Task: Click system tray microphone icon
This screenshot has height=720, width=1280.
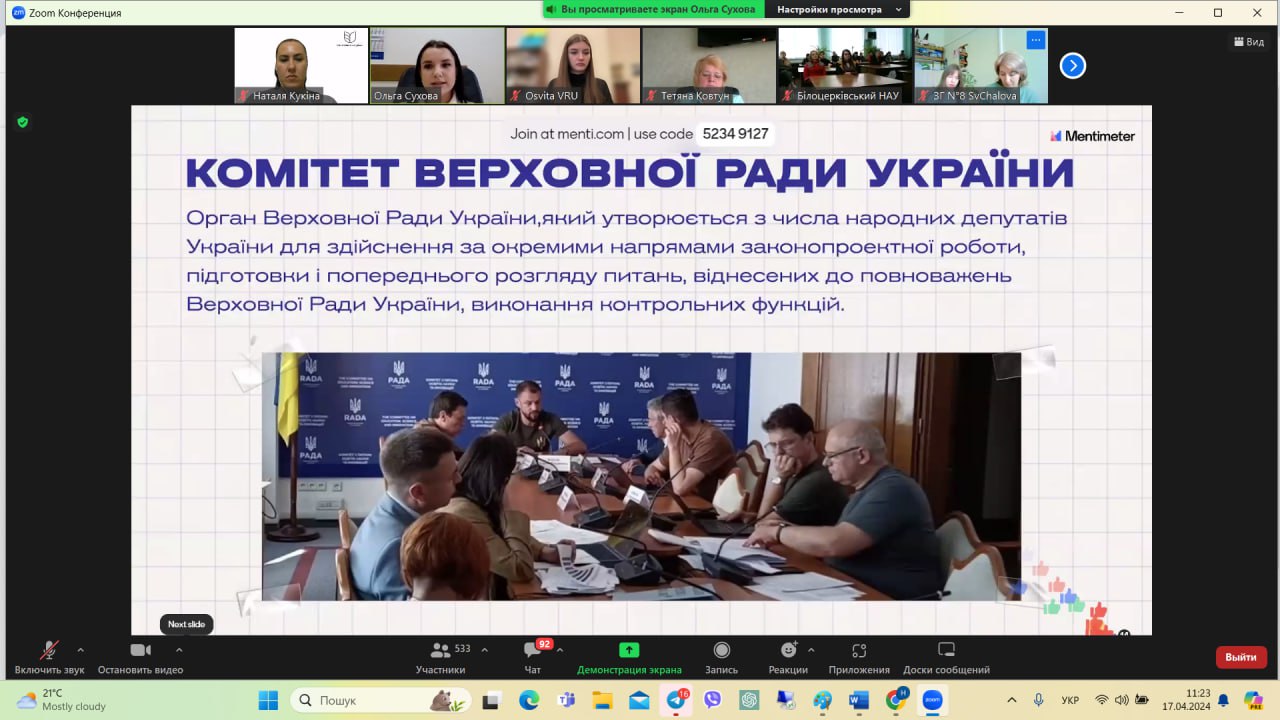Action: (1039, 700)
